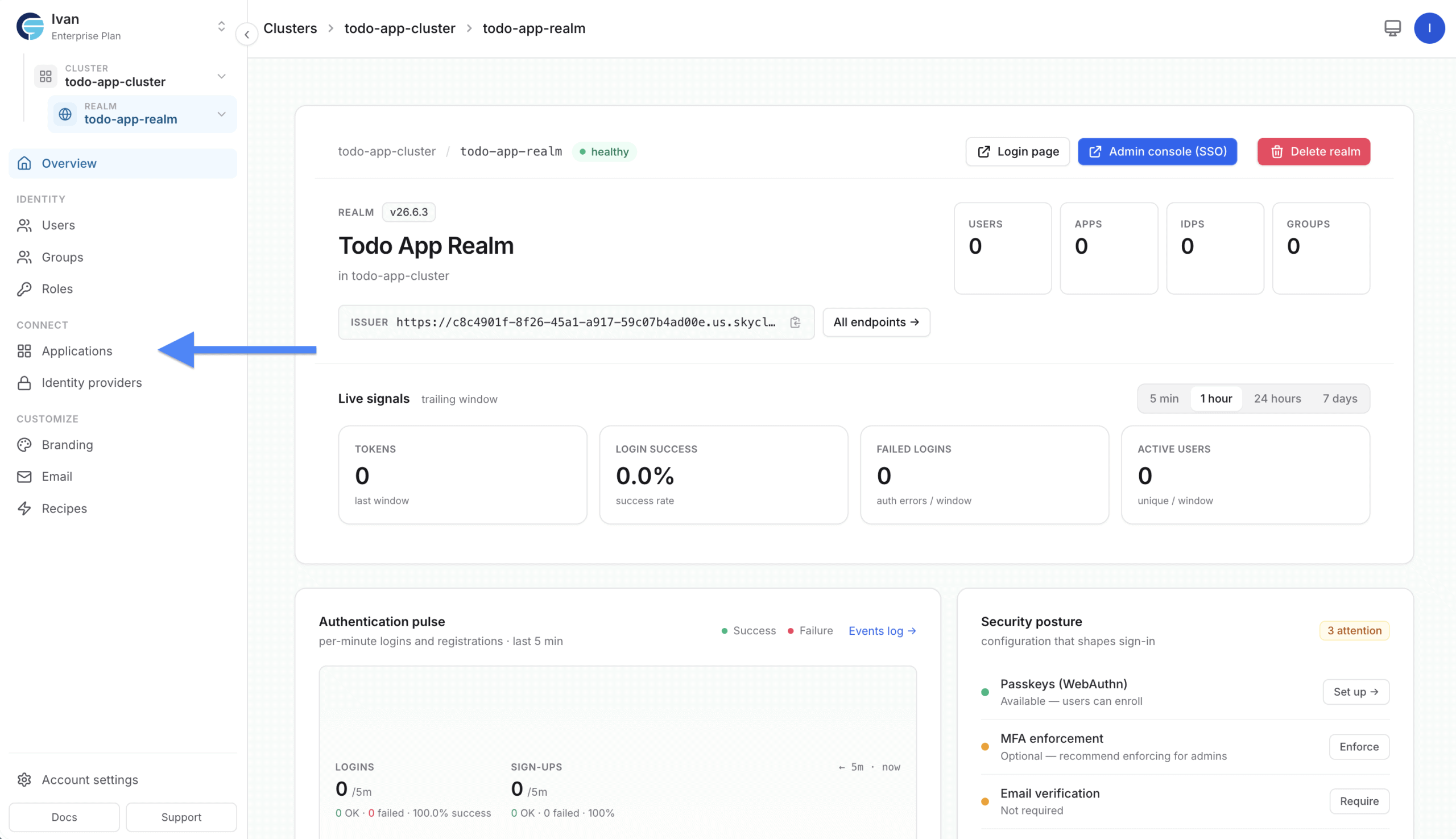Open Identity providers in sidebar
This screenshot has width=1456, height=839.
coord(123,383)
